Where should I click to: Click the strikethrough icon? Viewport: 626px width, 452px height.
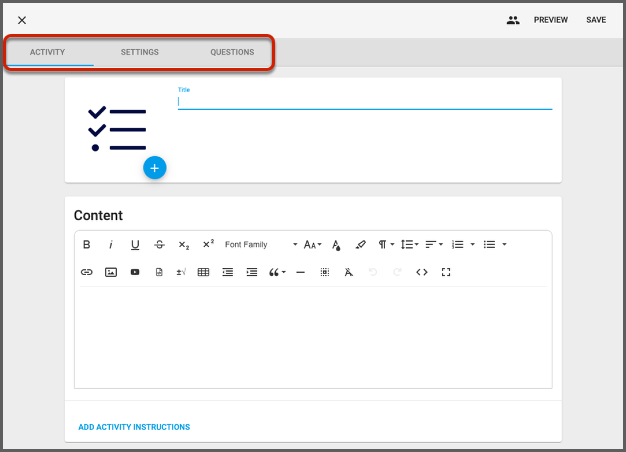[160, 244]
